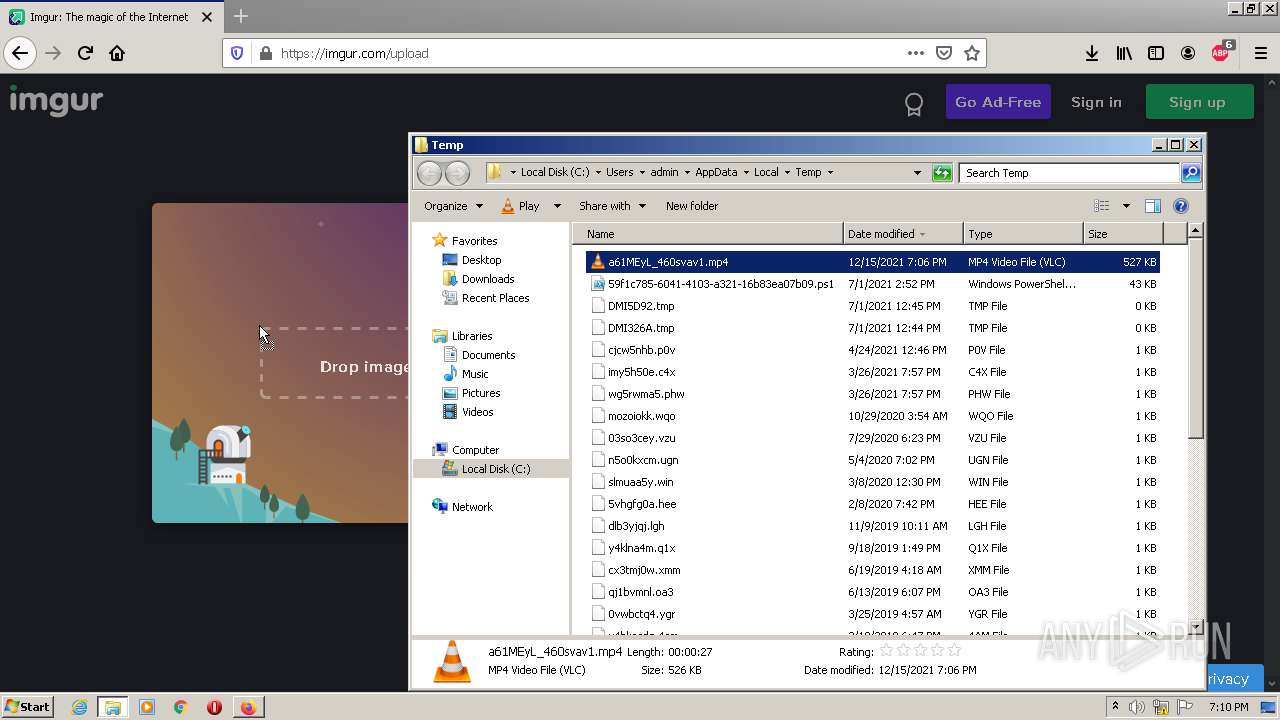Click Go Ad-Free button

998,102
